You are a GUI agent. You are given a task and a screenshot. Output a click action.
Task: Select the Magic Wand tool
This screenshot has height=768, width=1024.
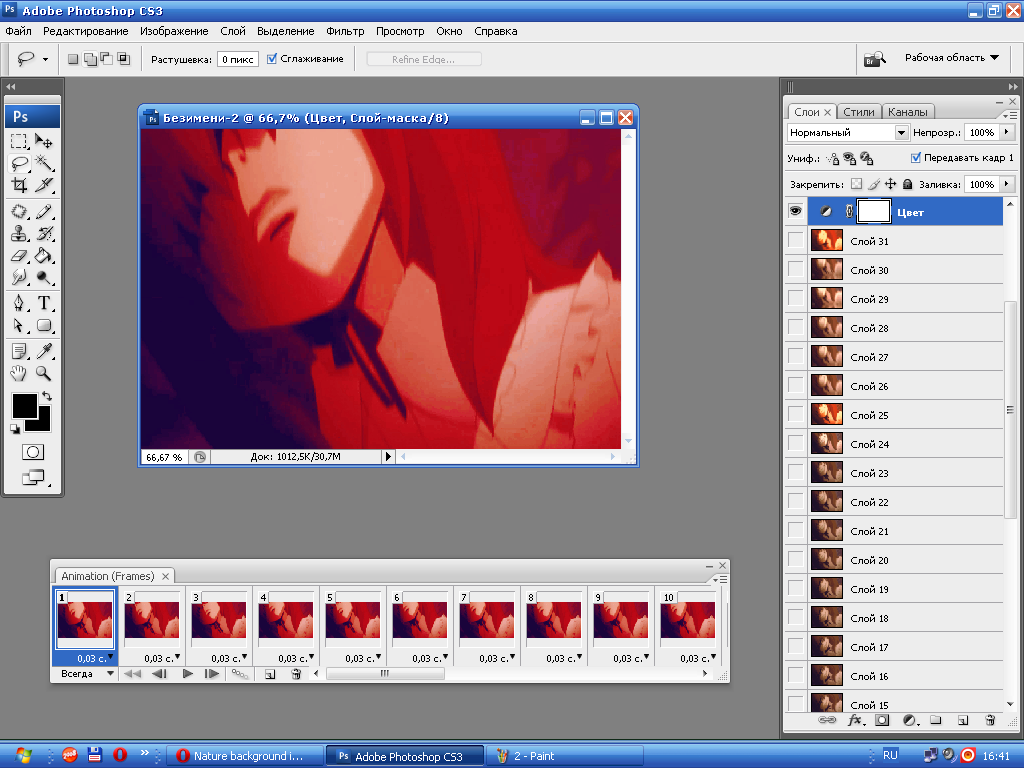tap(44, 163)
